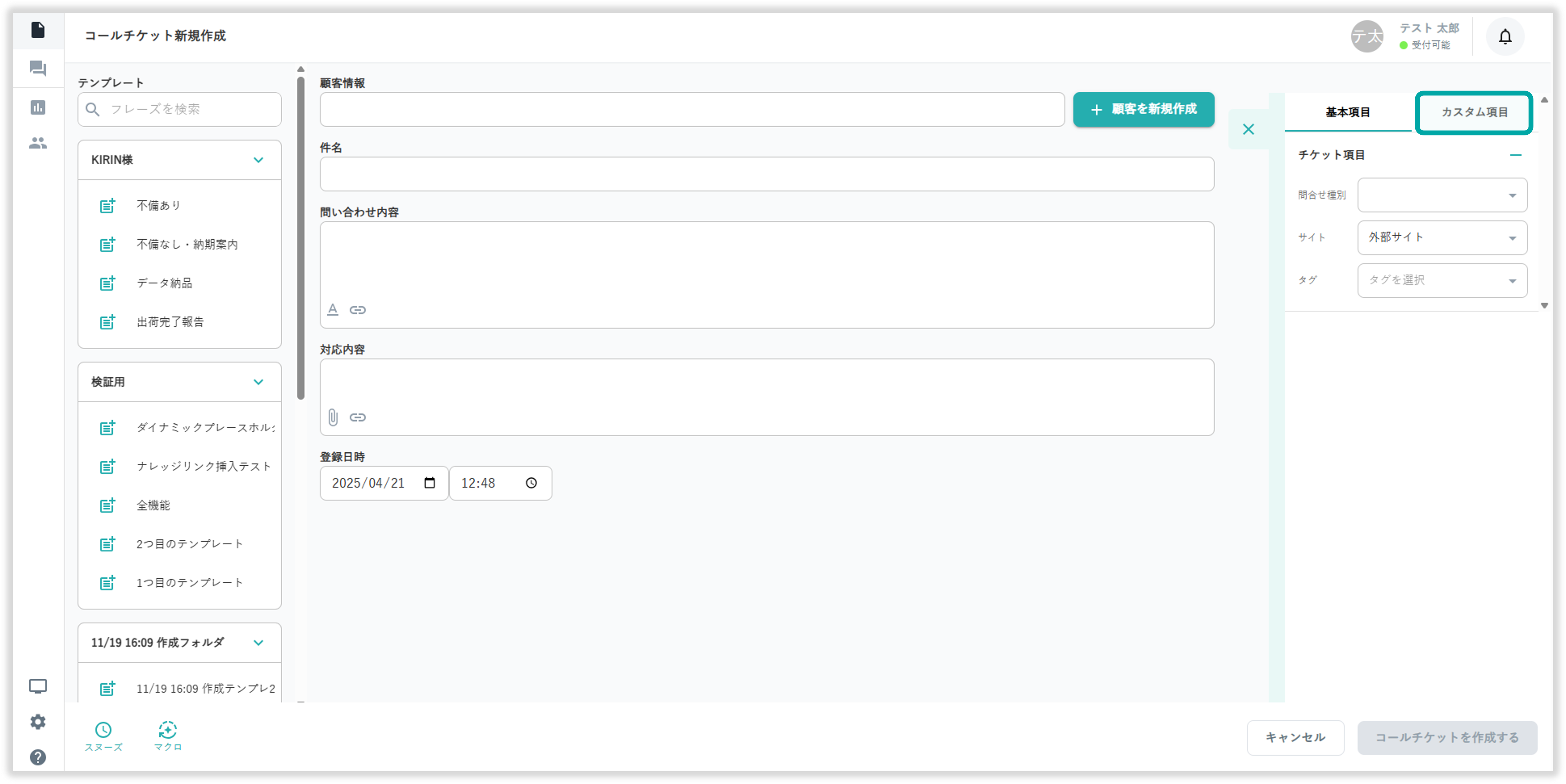The image size is (1566, 784).
Task: Click the フレーズを検索 search field
Action: (x=188, y=110)
